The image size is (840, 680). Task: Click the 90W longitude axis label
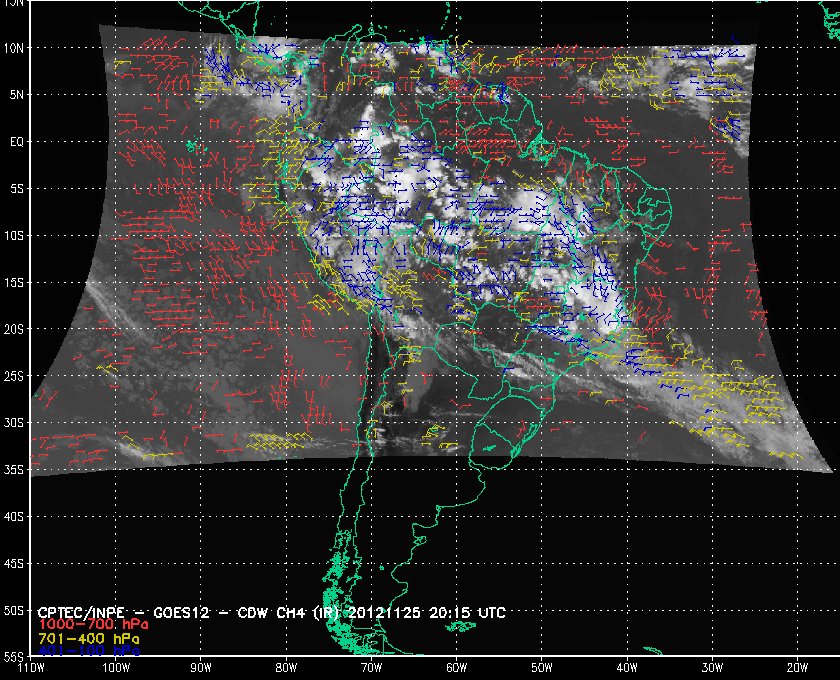click(x=200, y=667)
